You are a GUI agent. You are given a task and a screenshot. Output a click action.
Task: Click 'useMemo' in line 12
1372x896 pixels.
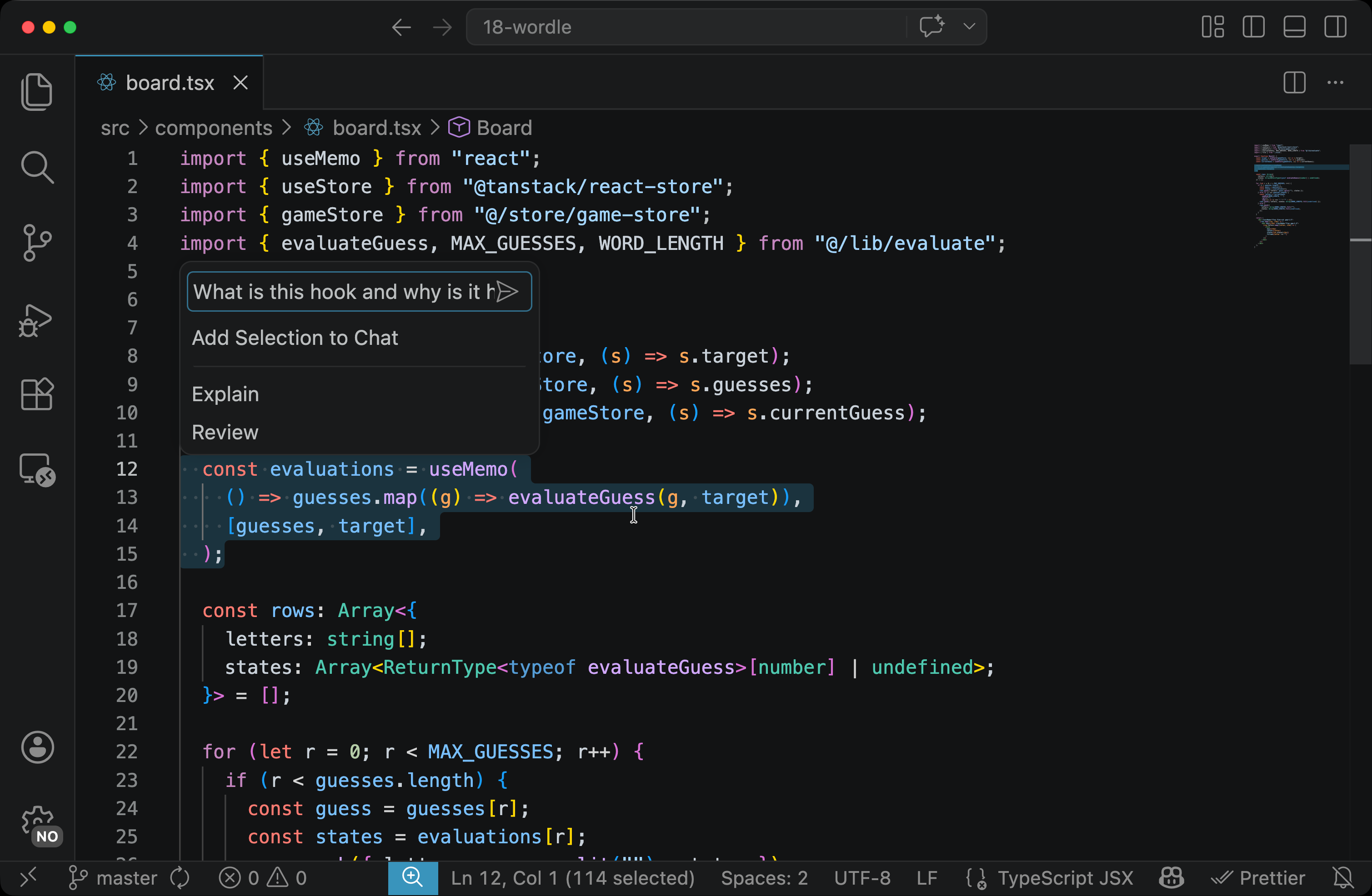coord(468,469)
